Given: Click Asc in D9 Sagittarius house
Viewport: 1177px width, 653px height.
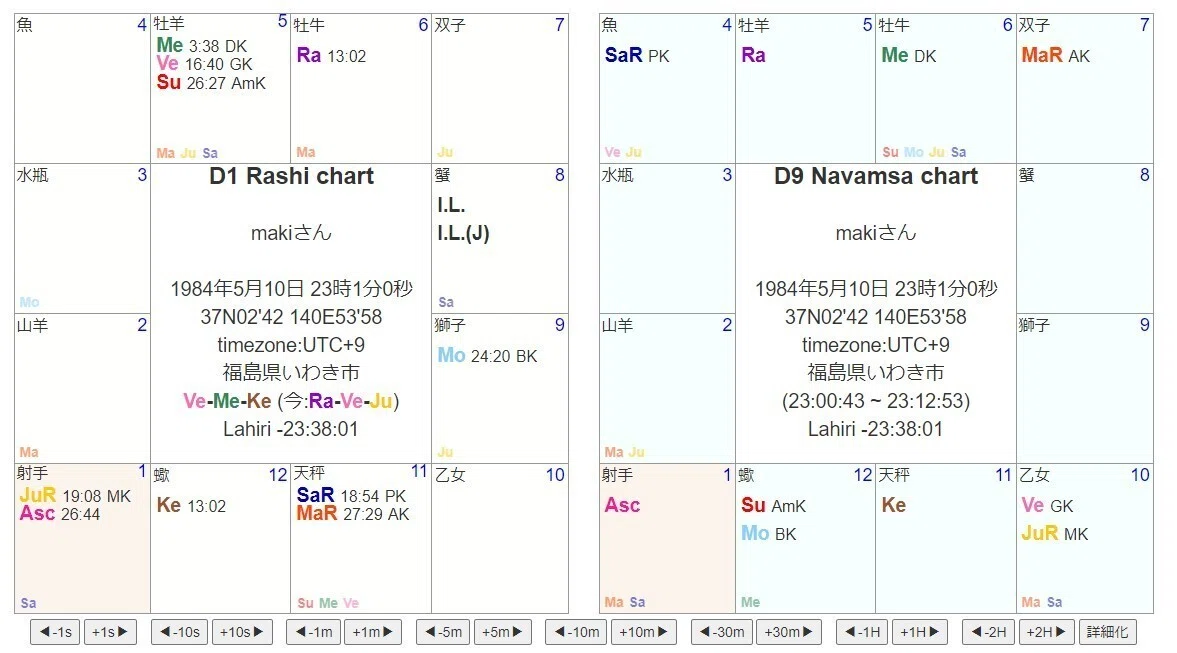Looking at the screenshot, I should pyautogui.click(x=622, y=505).
